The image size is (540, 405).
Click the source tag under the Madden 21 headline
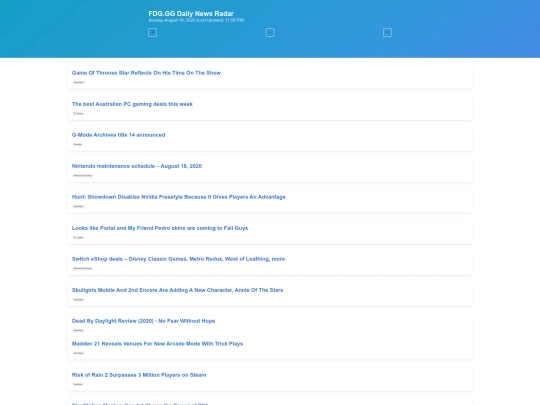click(x=78, y=353)
